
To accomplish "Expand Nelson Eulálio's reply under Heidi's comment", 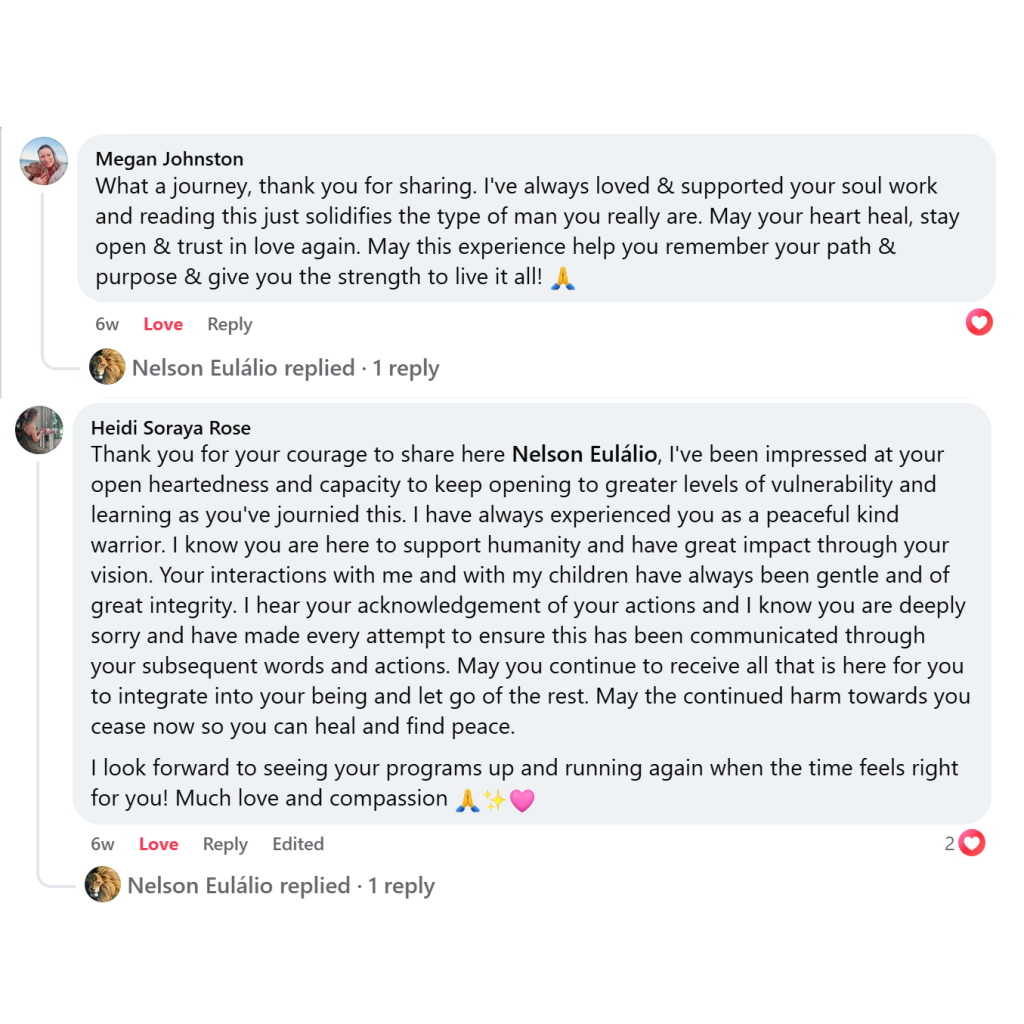I will pyautogui.click(x=281, y=886).
